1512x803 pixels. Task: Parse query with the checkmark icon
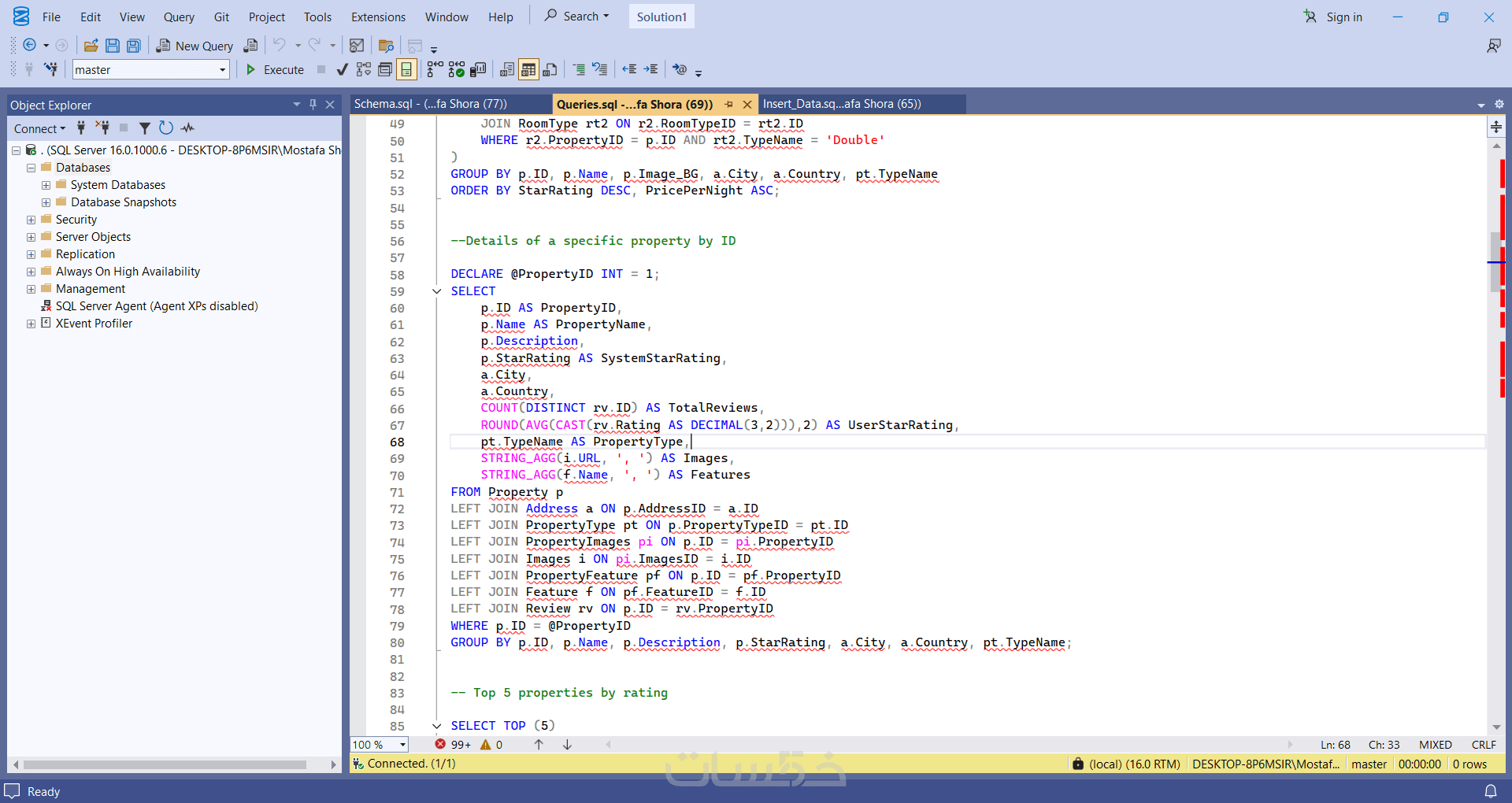click(342, 70)
